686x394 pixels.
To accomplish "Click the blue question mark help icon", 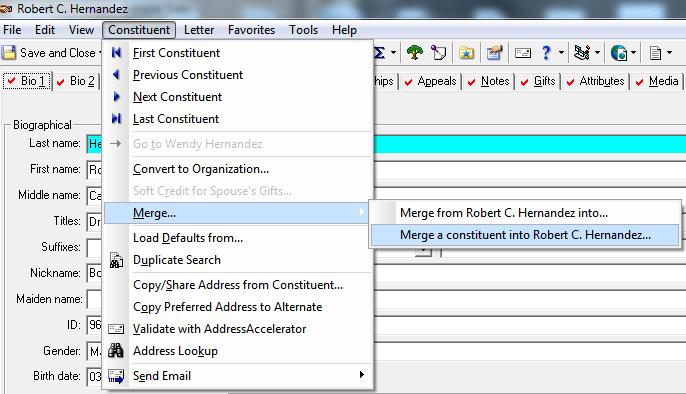I will [546, 53].
